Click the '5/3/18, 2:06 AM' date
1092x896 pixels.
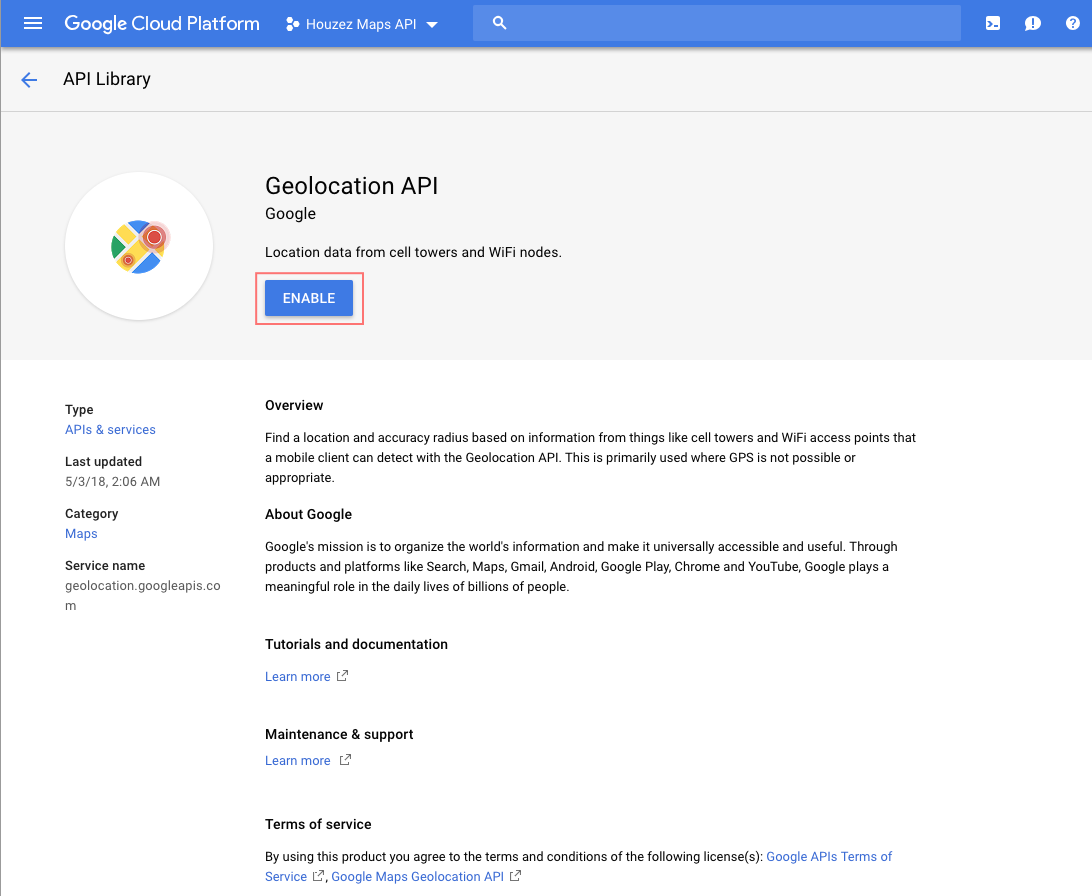click(x=113, y=482)
